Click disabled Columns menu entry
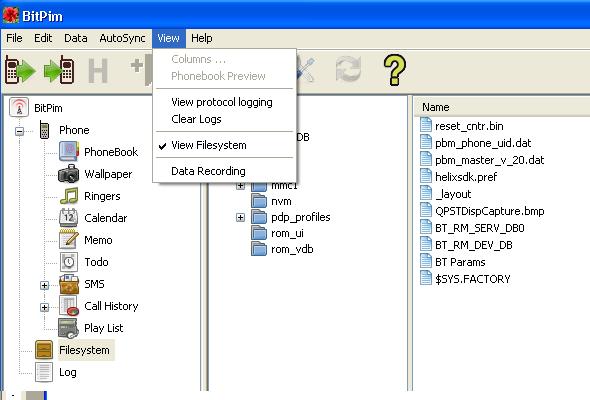590x400 pixels. (x=225, y=59)
